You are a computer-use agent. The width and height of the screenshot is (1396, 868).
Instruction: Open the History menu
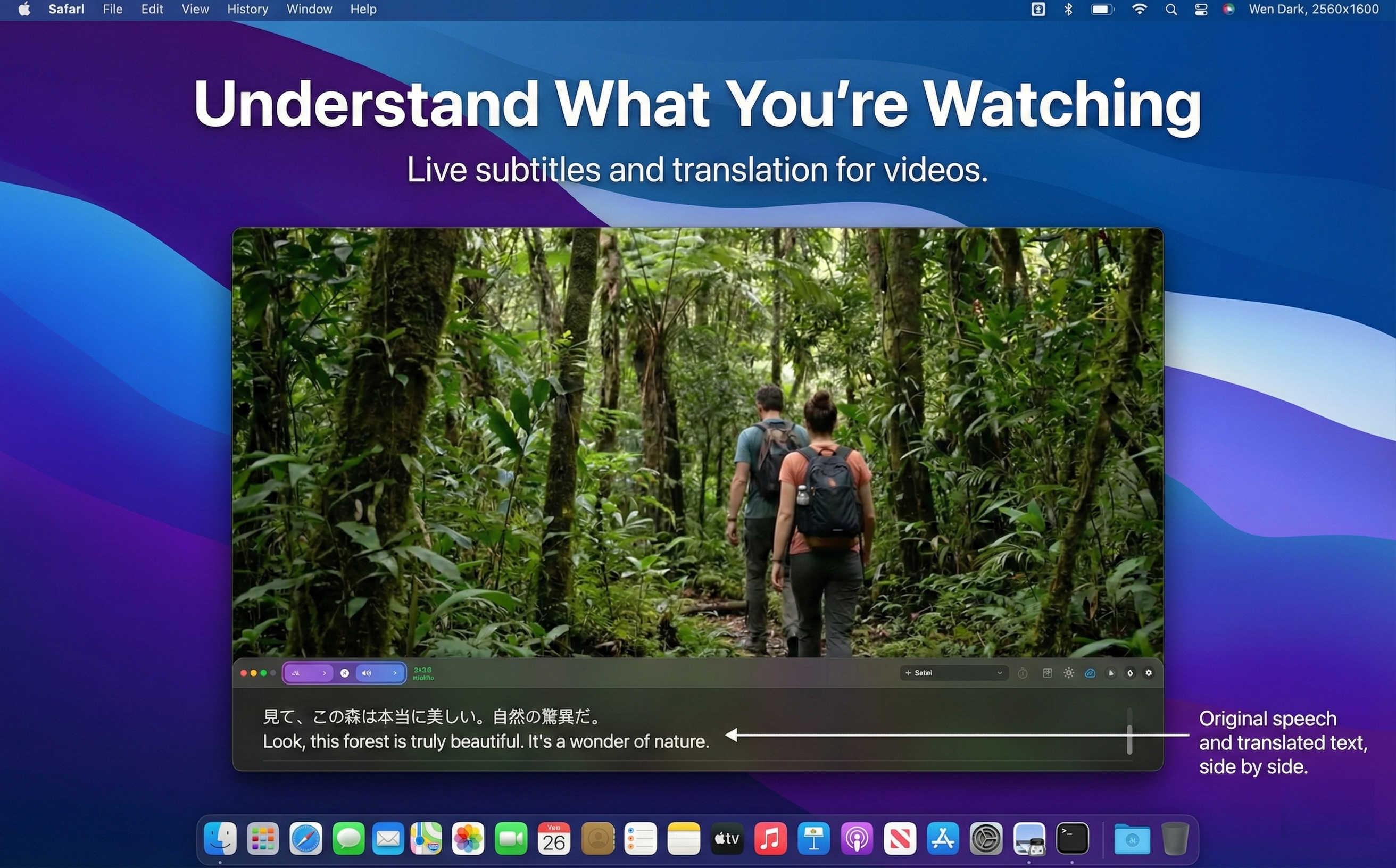(247, 9)
